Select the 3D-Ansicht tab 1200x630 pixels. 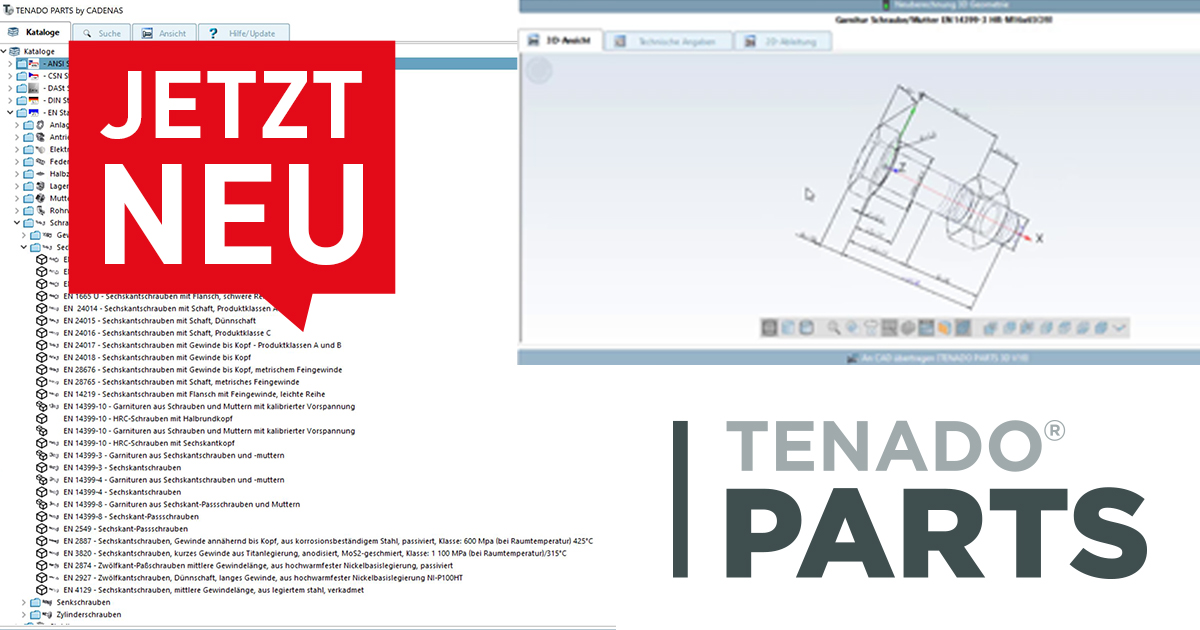point(560,41)
